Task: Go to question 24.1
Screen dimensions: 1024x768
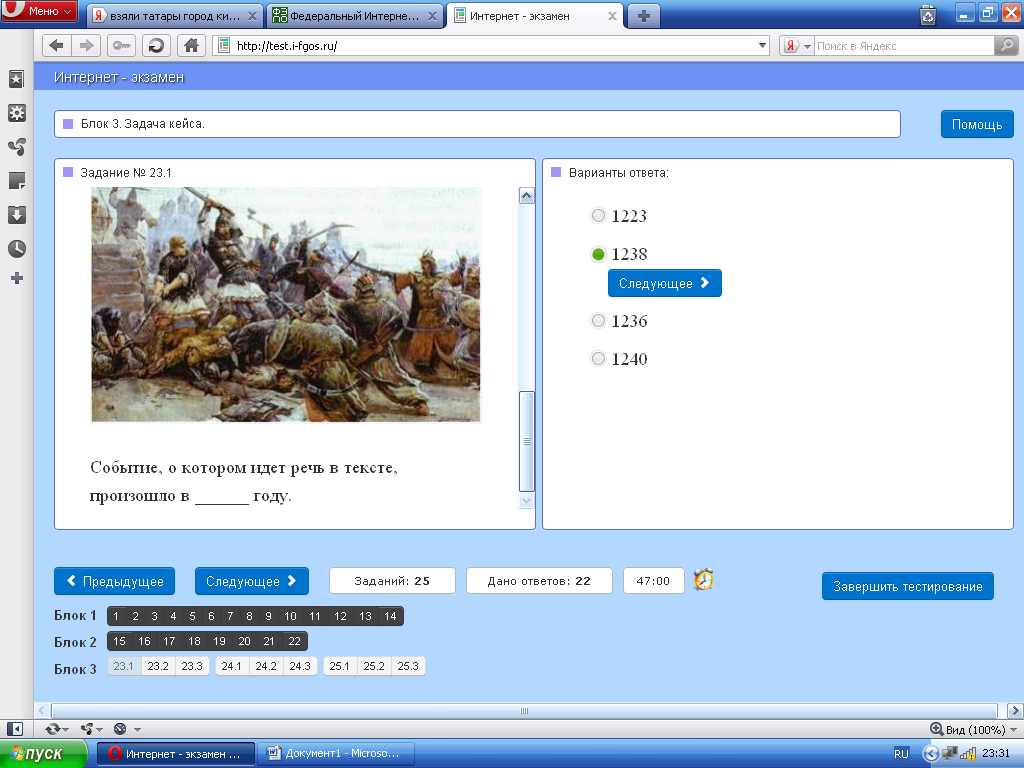Action: point(232,666)
